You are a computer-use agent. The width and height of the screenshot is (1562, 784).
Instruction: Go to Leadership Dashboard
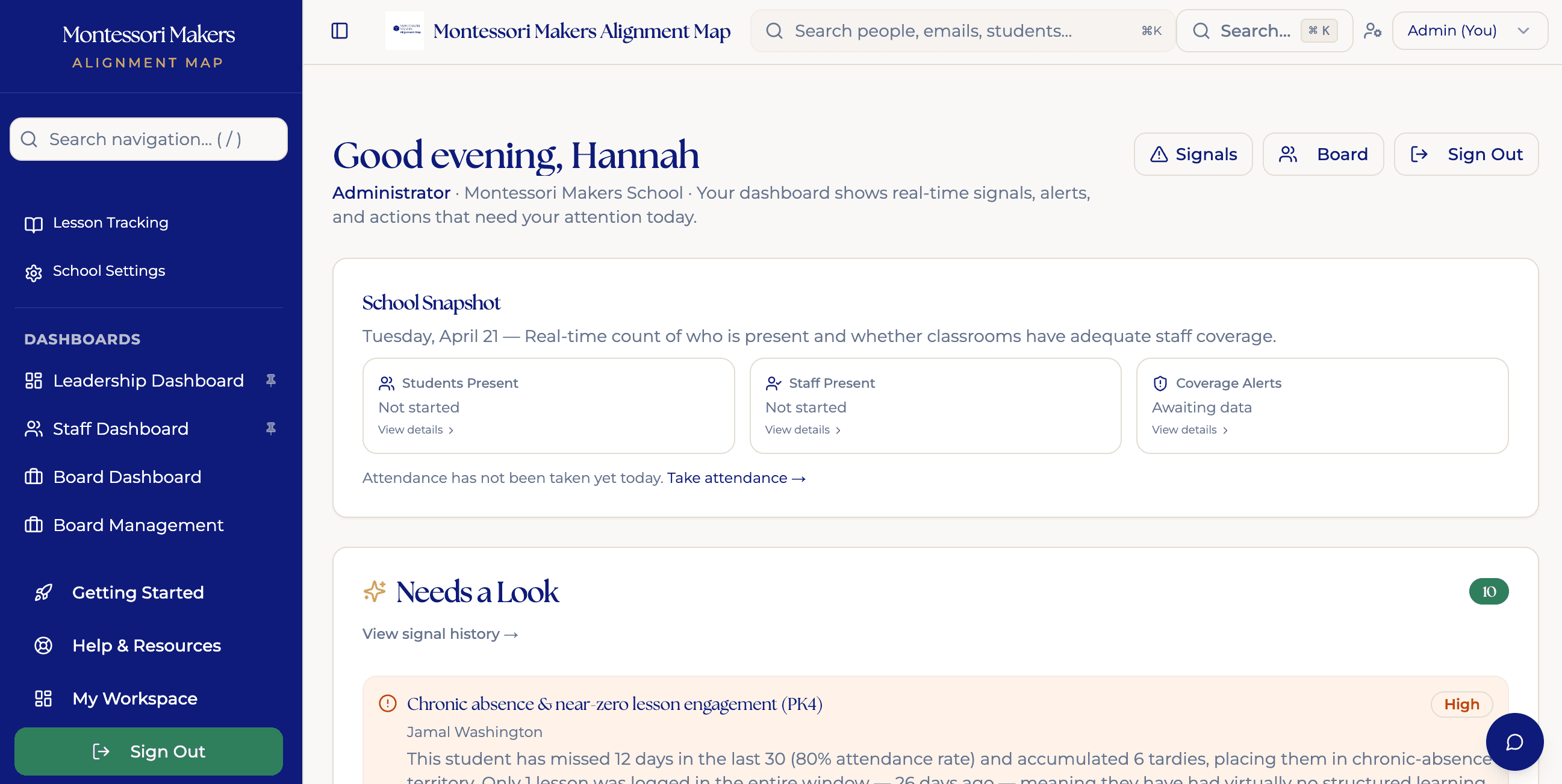[149, 380]
